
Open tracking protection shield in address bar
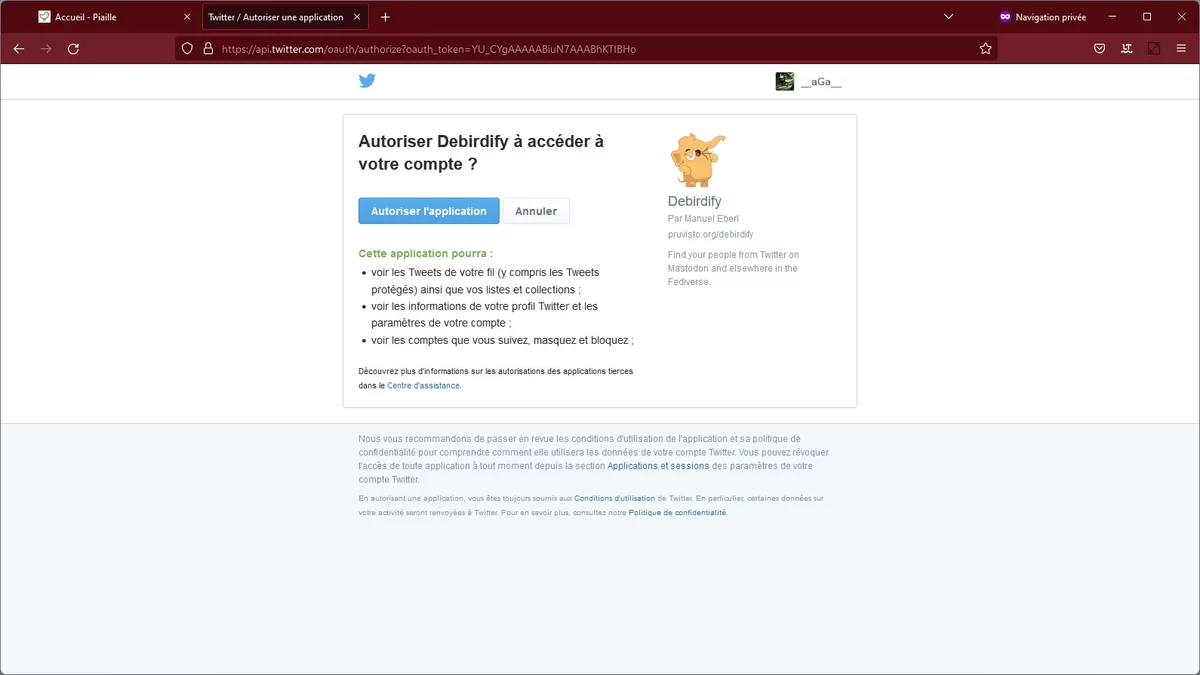click(x=187, y=48)
